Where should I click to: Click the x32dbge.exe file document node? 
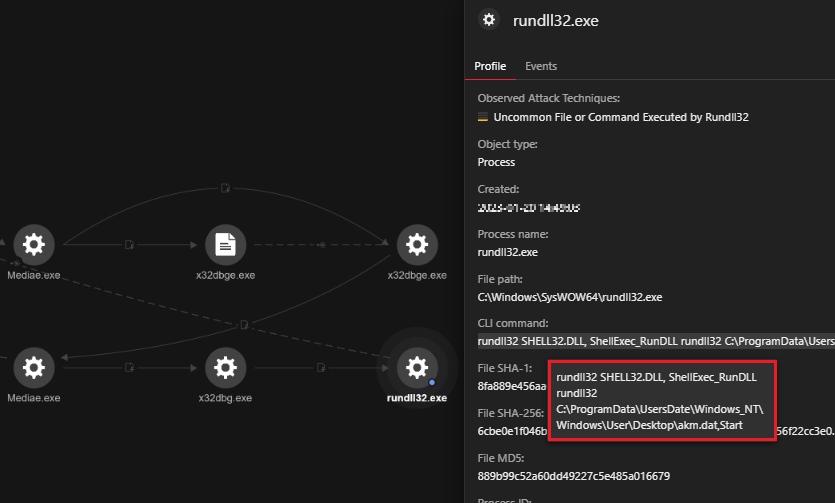225,244
